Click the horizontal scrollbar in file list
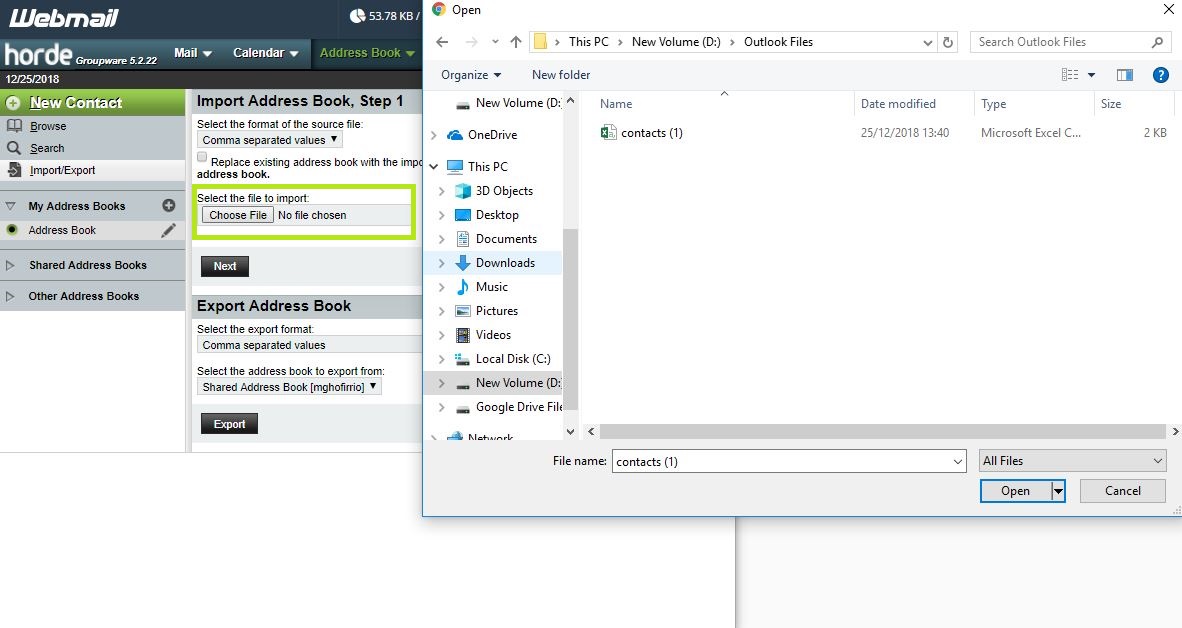The height and width of the screenshot is (628, 1182). coord(876,432)
